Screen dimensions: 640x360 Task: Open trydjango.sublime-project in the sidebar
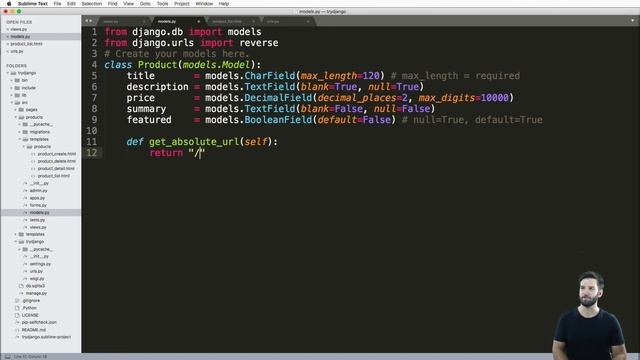(x=47, y=337)
